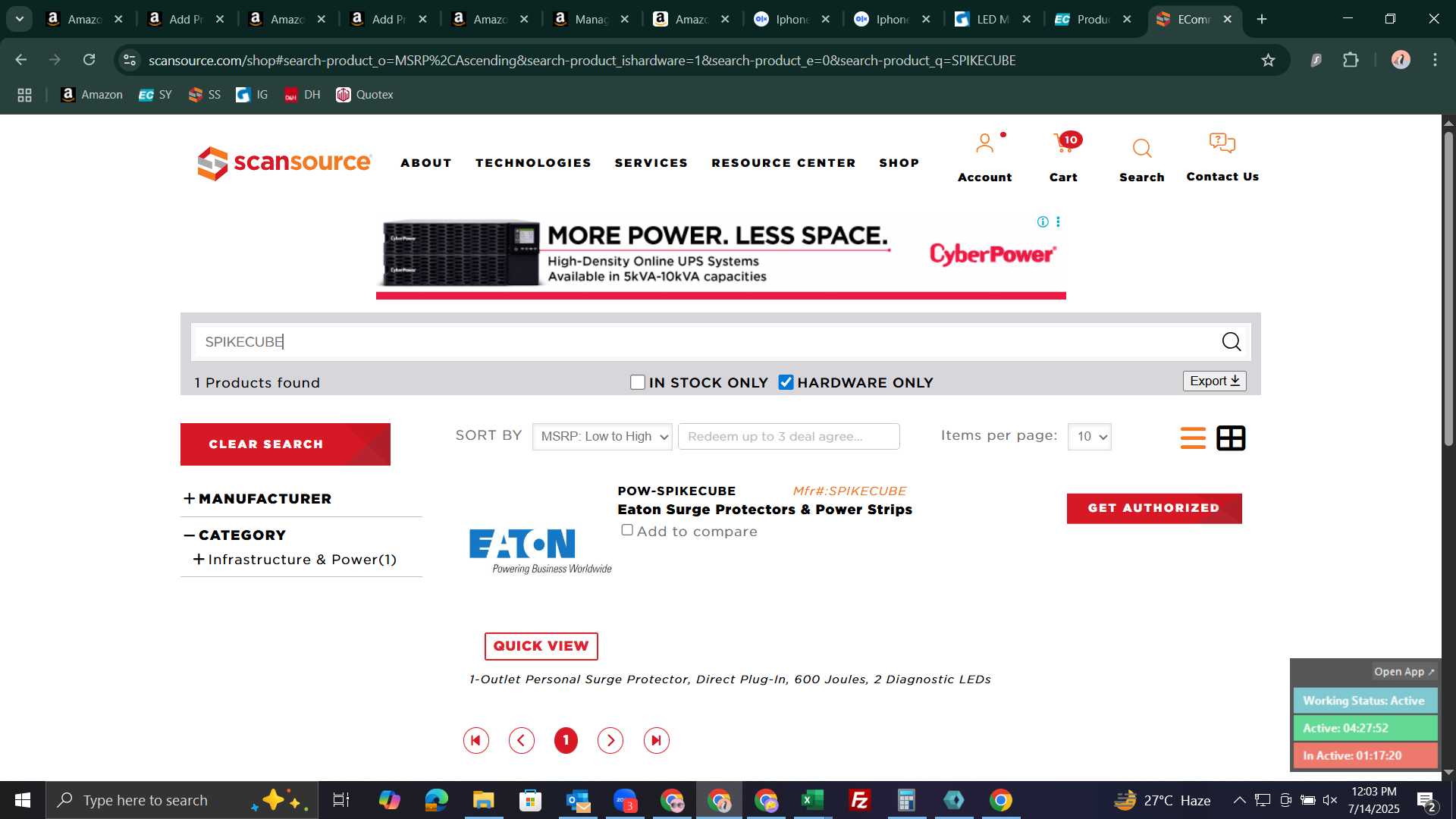This screenshot has width=1456, height=819.
Task: Click the CyberPower banner ad
Action: tap(720, 257)
